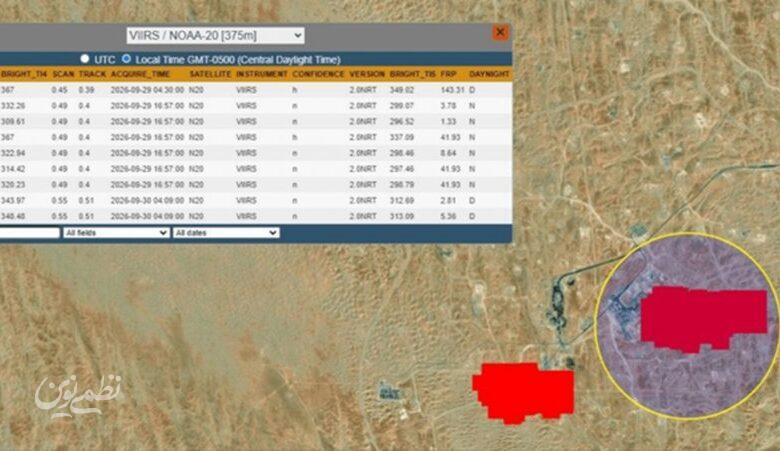The height and width of the screenshot is (451, 780).
Task: Open the VIIRS / NOAA-20 [375m] dropdown
Action: (x=215, y=35)
